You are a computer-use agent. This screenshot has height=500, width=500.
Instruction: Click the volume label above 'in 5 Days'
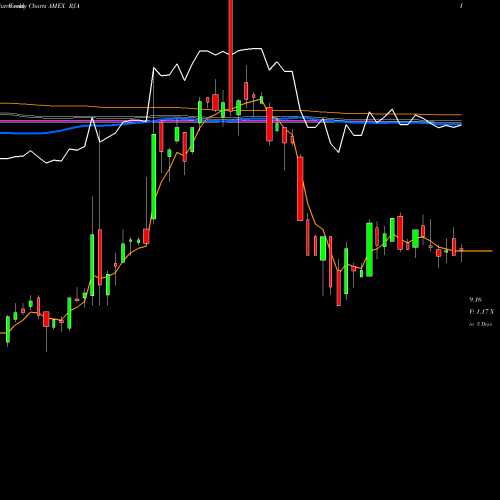click(x=481, y=312)
